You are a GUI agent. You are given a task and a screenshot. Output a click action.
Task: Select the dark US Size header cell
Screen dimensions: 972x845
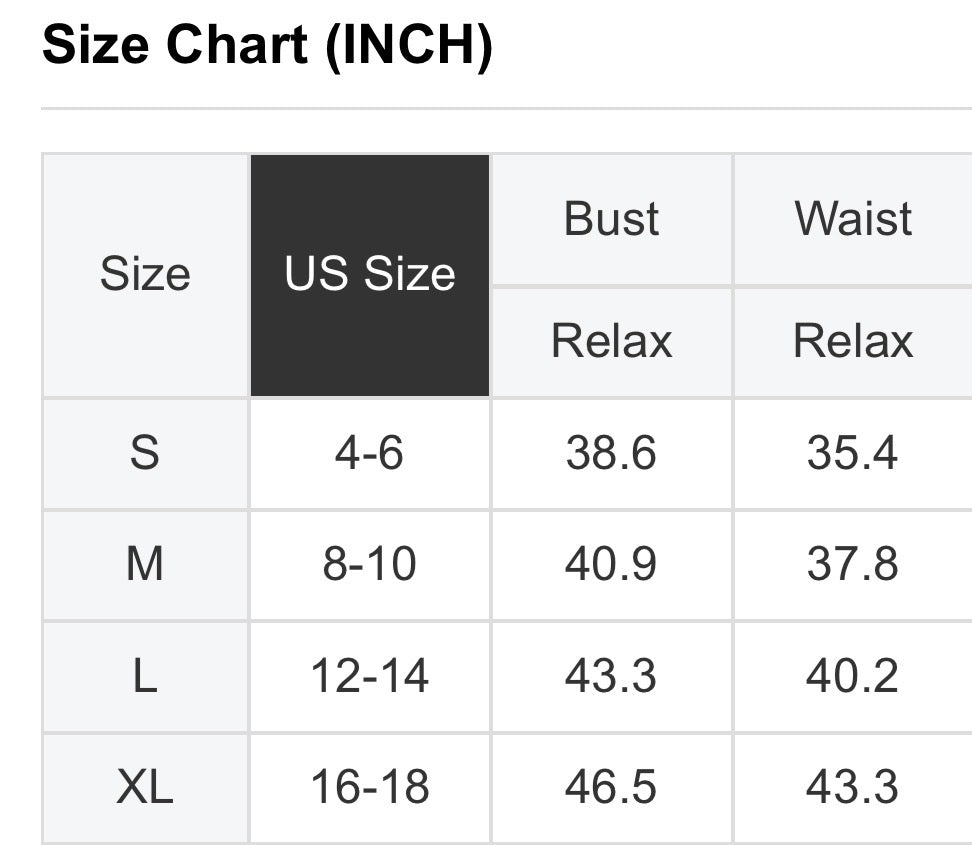(x=370, y=275)
